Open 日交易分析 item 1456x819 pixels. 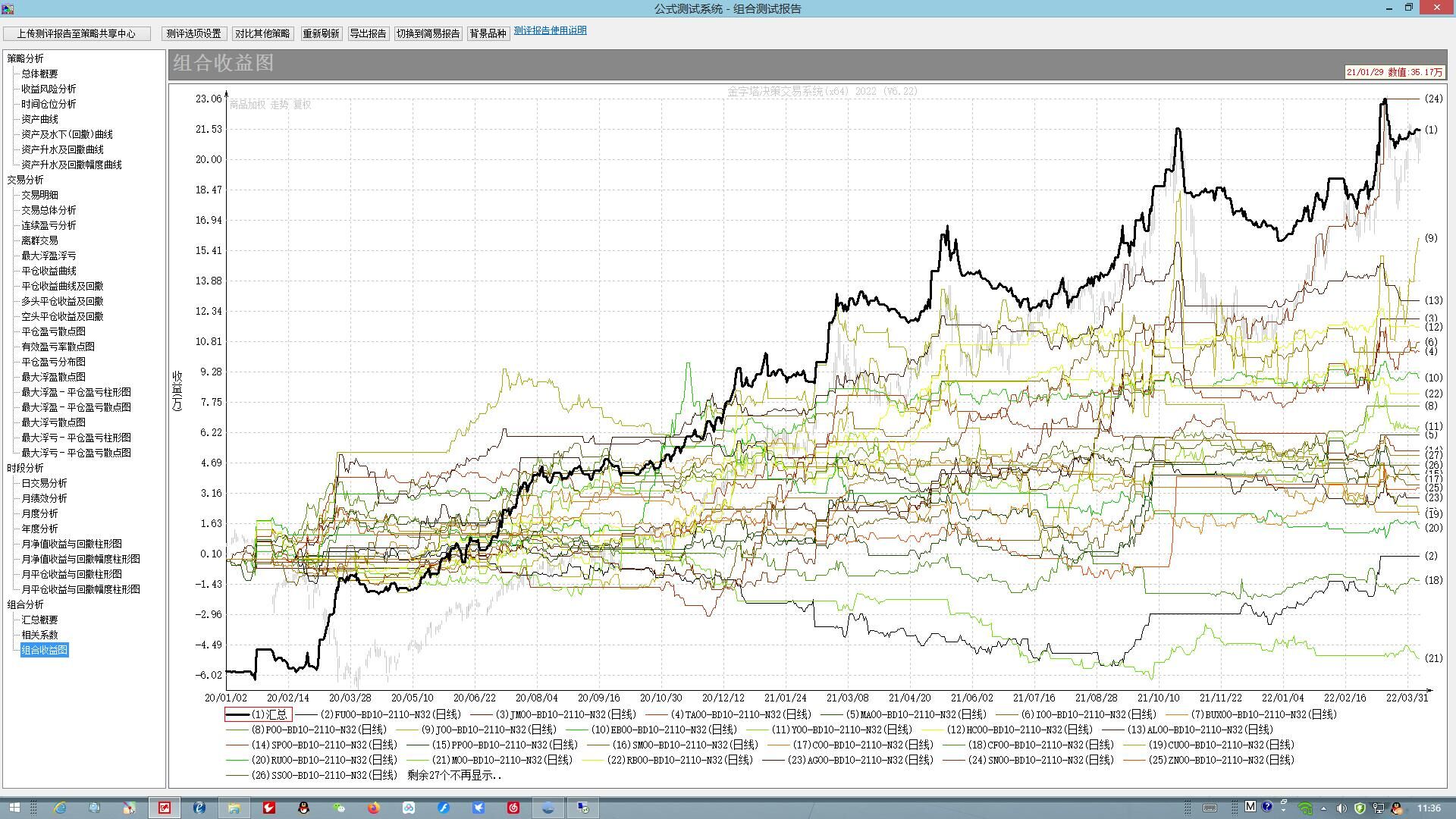point(44,483)
